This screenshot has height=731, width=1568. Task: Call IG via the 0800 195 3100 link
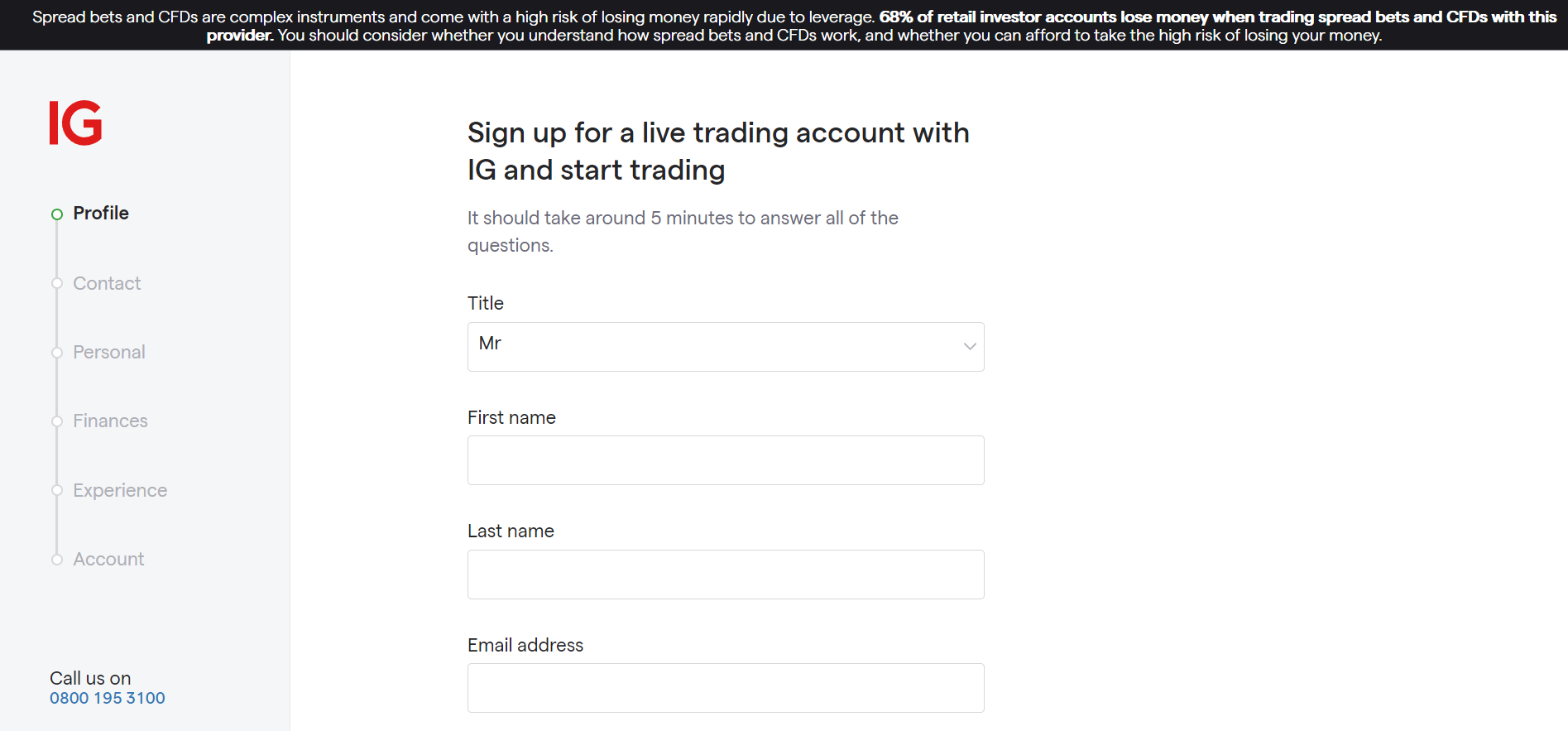tap(107, 698)
